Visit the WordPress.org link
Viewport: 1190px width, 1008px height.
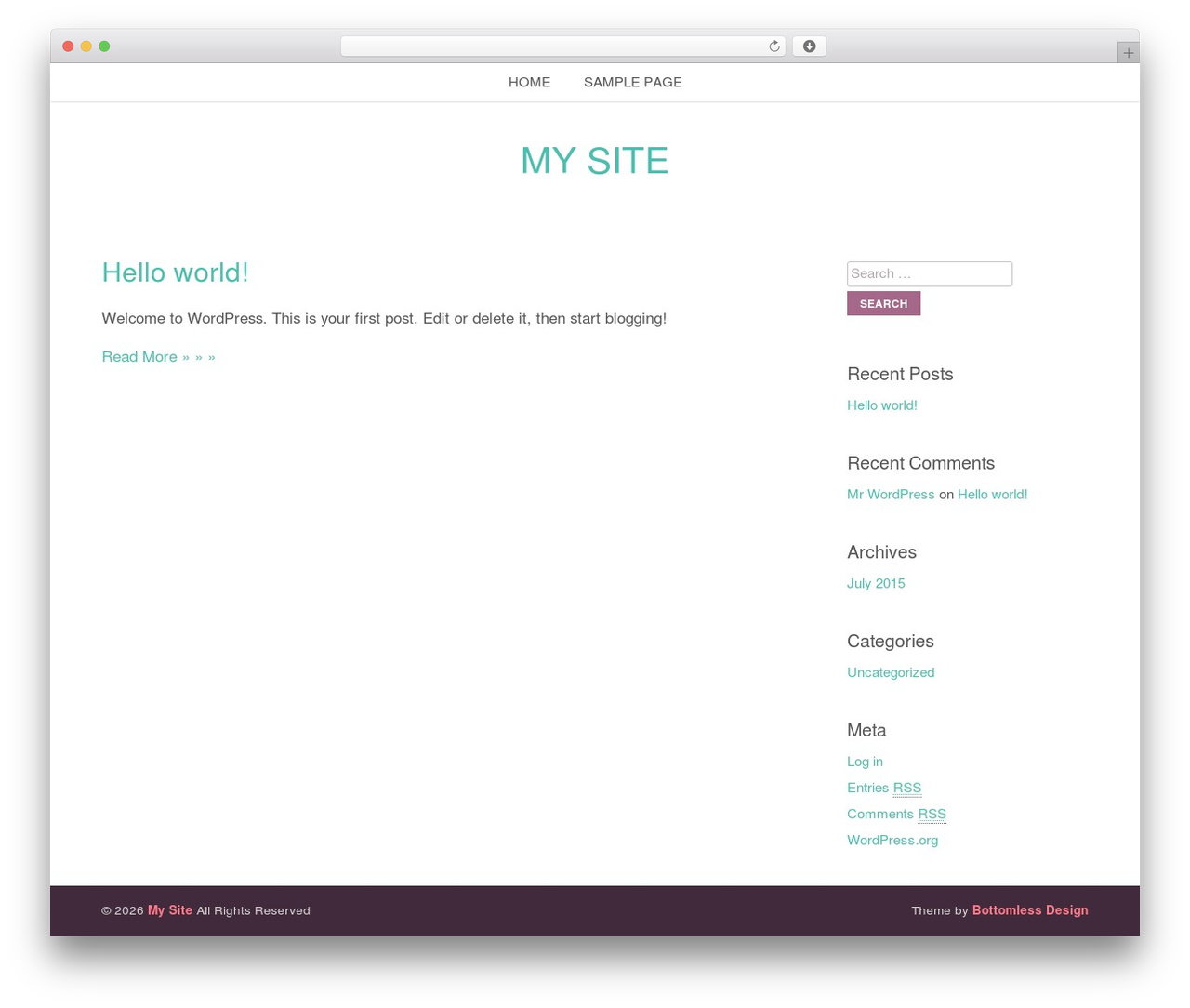click(x=892, y=840)
